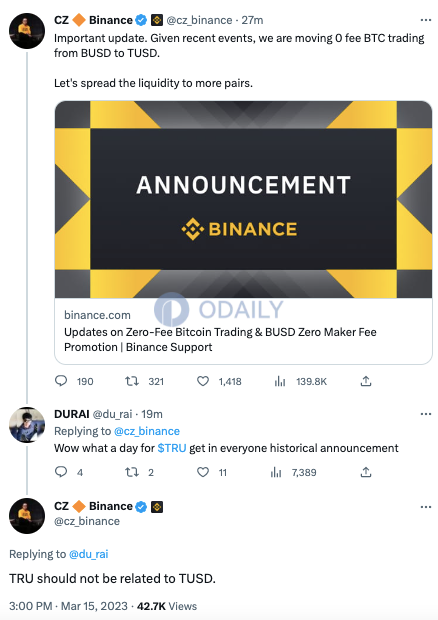Open the @cz_binance link in DURAI's reply
The width and height of the screenshot is (438, 620).
coord(147,431)
